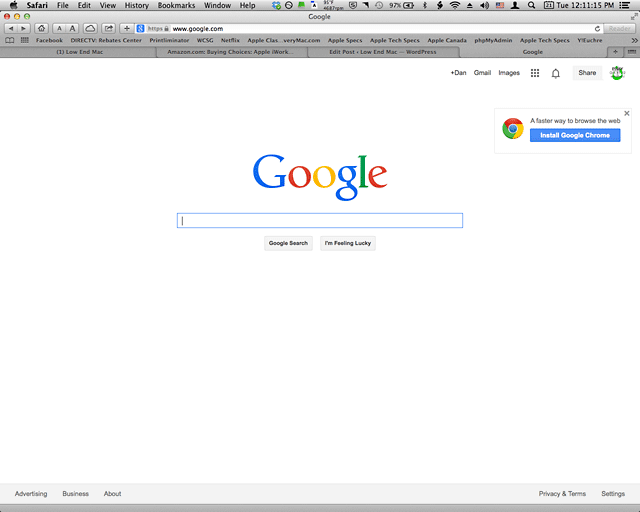The width and height of the screenshot is (640, 512).
Task: Open Google notifications bell
Action: (x=556, y=73)
